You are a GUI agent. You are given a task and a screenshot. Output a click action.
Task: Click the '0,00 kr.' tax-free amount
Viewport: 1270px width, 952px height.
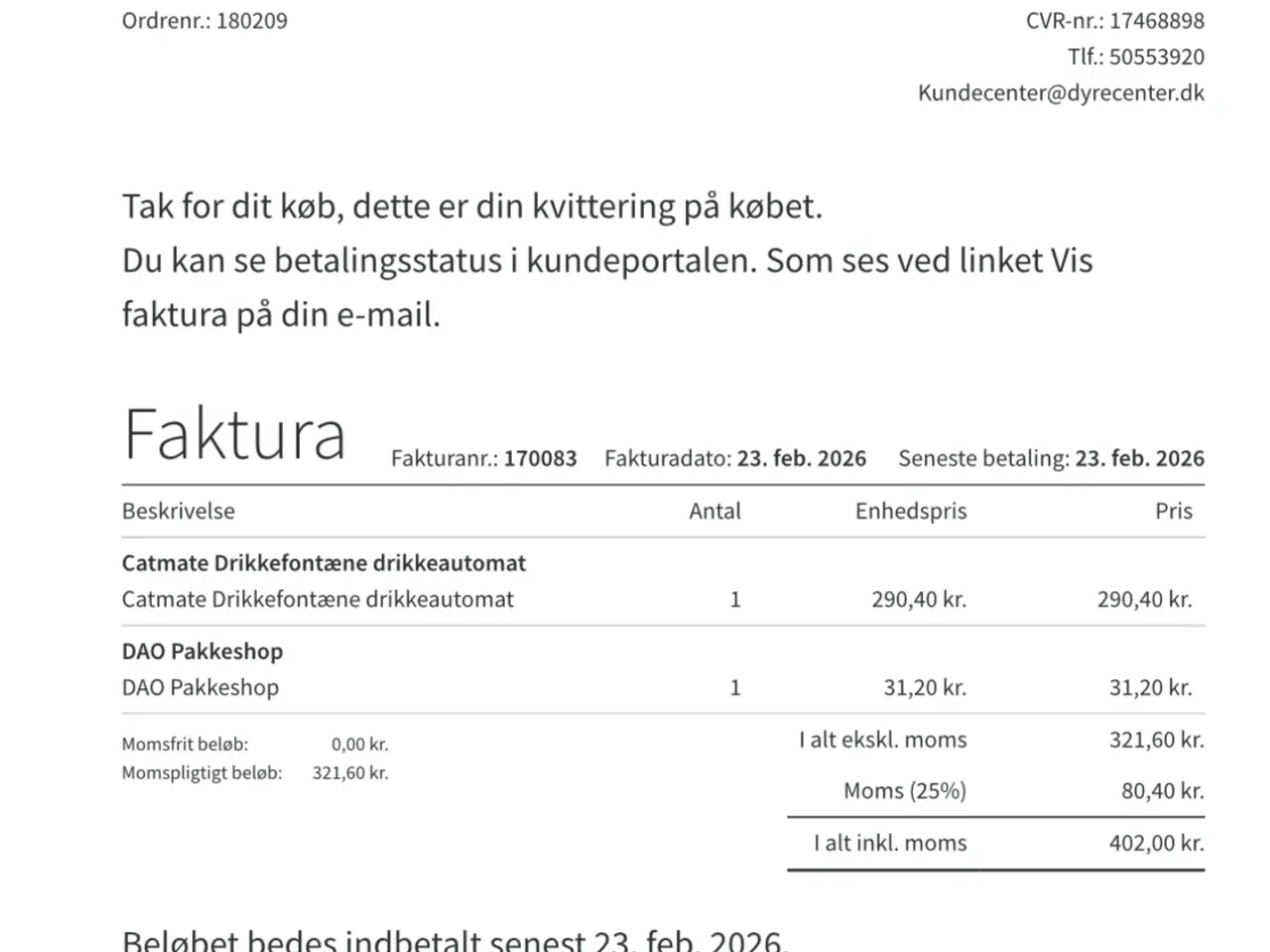click(359, 744)
